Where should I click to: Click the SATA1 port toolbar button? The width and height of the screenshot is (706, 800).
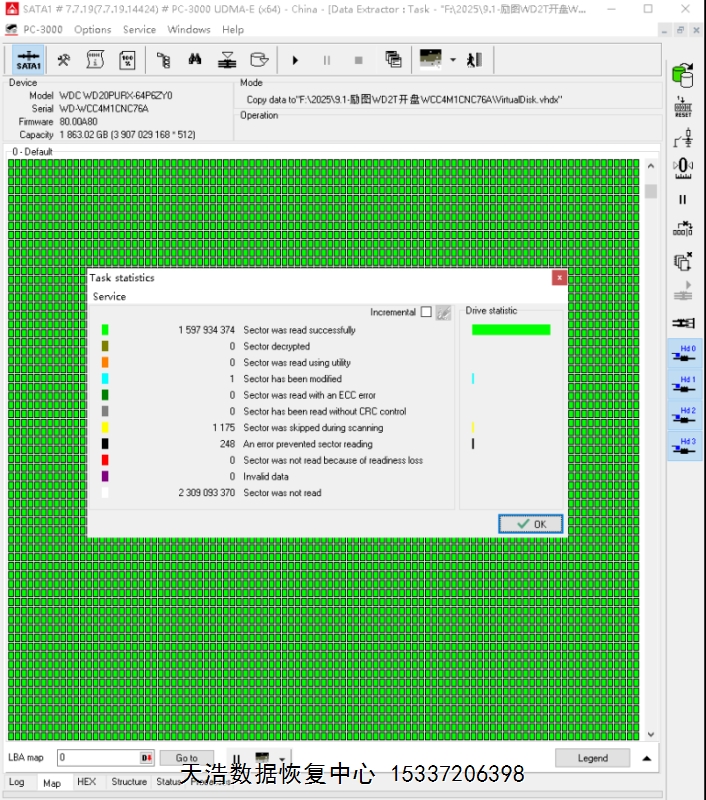coord(28,60)
